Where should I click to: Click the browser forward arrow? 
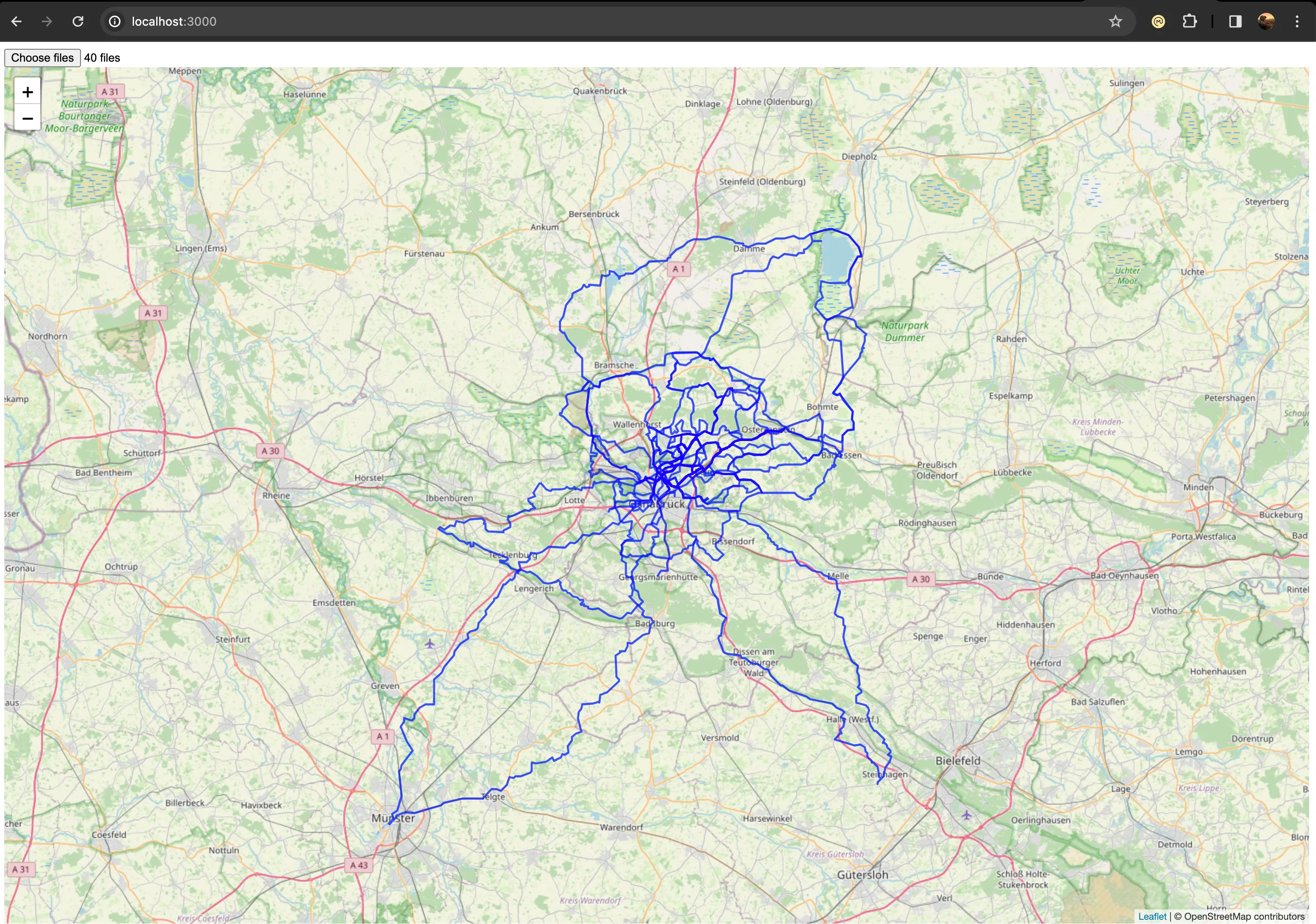pos(47,21)
